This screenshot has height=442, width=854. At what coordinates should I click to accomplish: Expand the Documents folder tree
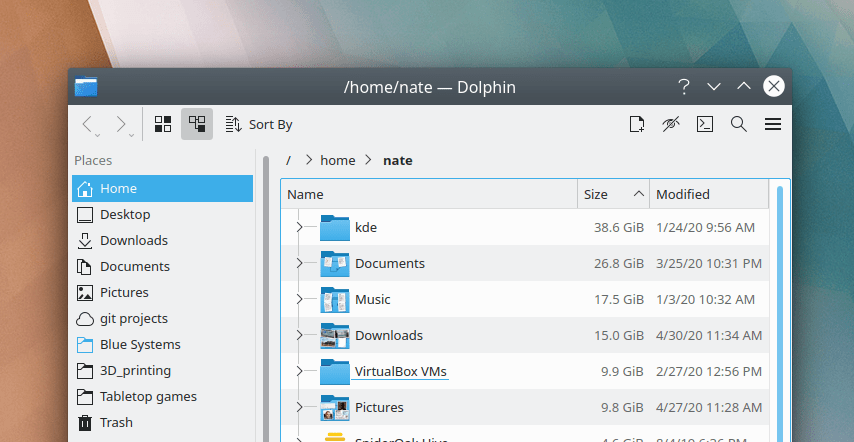point(299,264)
